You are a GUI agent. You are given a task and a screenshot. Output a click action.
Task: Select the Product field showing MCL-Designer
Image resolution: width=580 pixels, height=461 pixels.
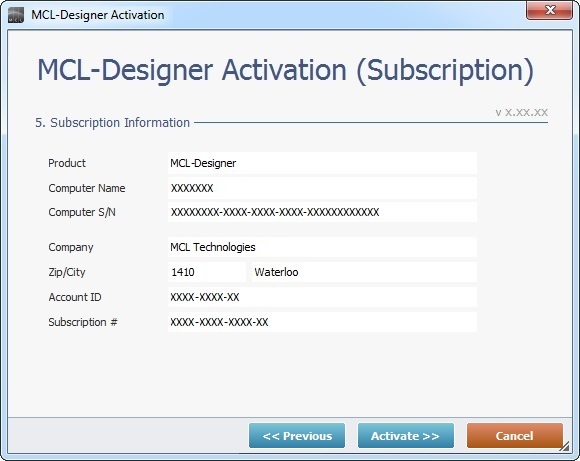coord(322,163)
